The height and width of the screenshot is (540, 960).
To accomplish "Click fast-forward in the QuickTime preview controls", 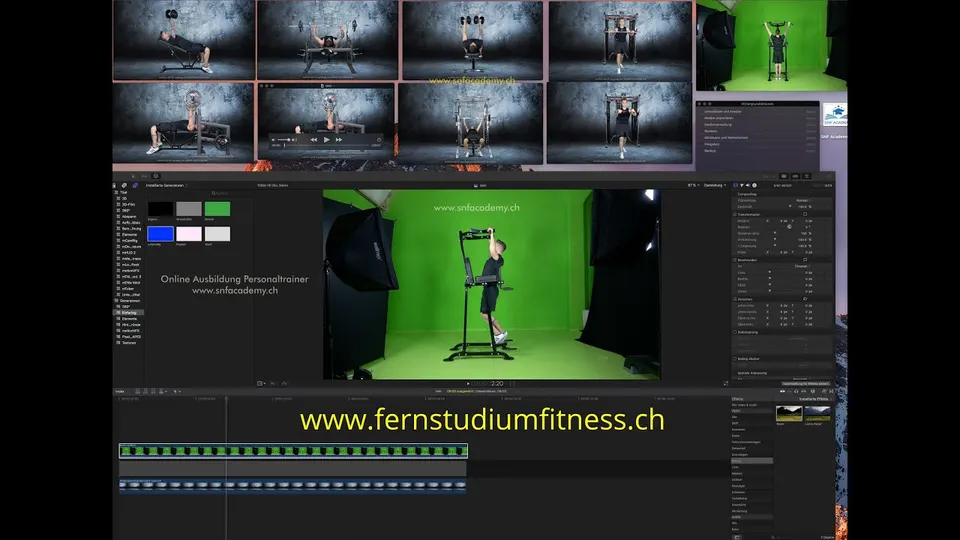I will coord(339,140).
